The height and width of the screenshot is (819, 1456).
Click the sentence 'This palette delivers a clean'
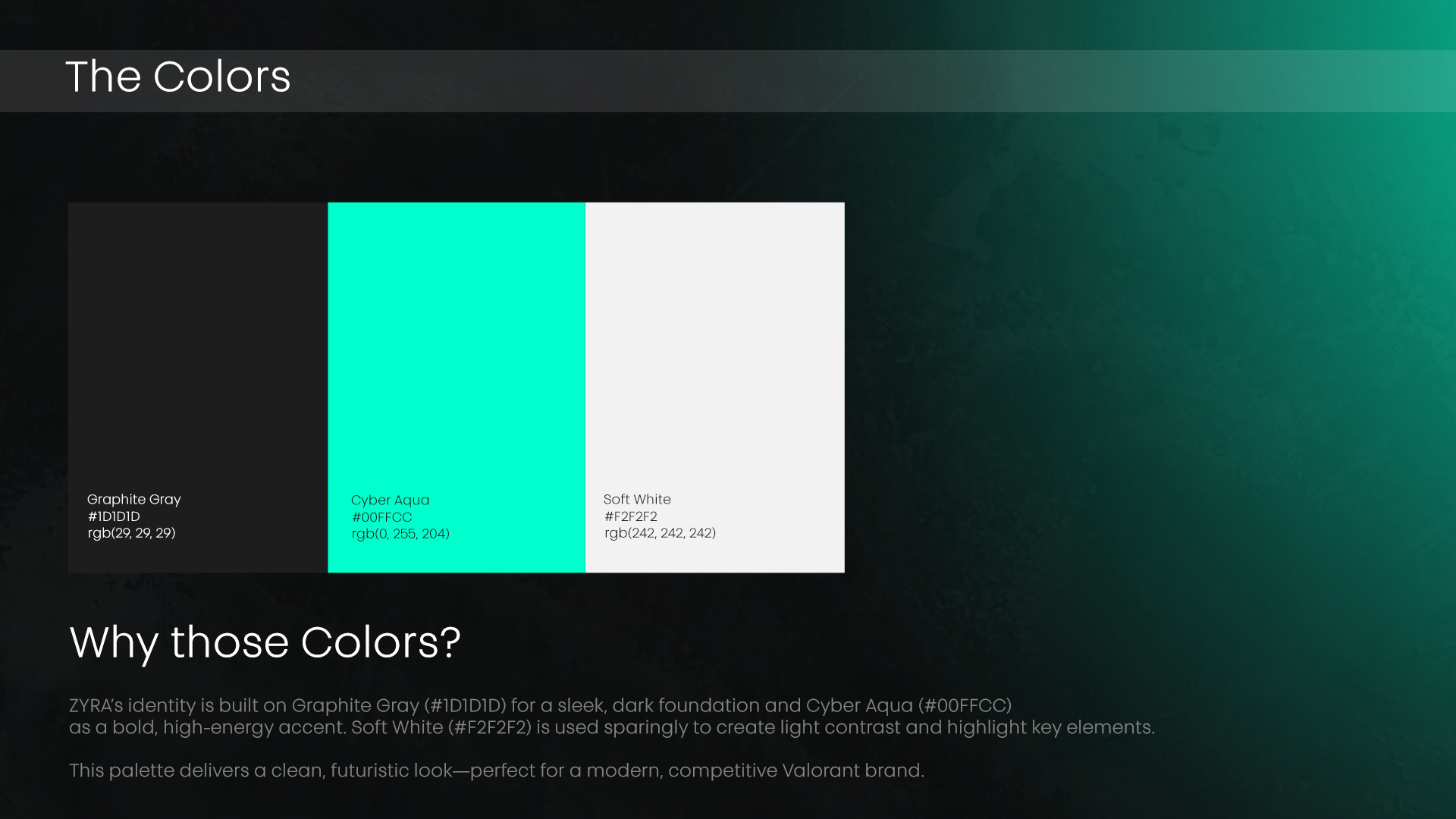pyautogui.click(x=496, y=770)
